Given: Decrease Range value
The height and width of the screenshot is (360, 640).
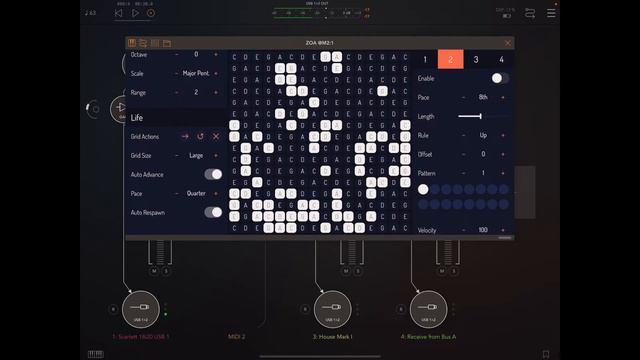Looking at the screenshot, I should [177, 93].
